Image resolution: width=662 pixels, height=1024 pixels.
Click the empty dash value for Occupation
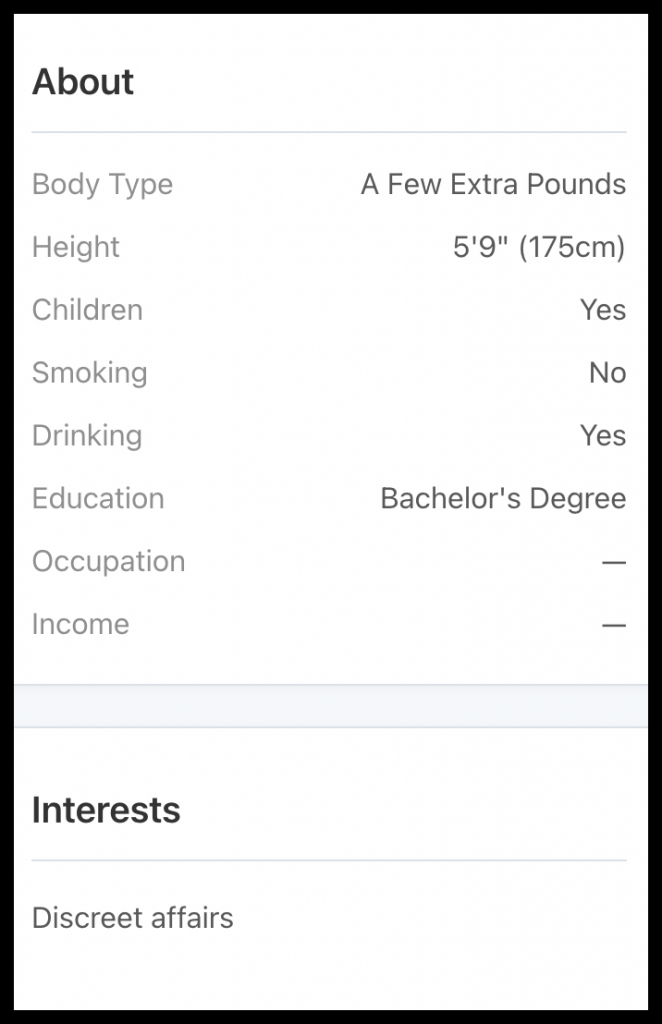[x=613, y=563]
